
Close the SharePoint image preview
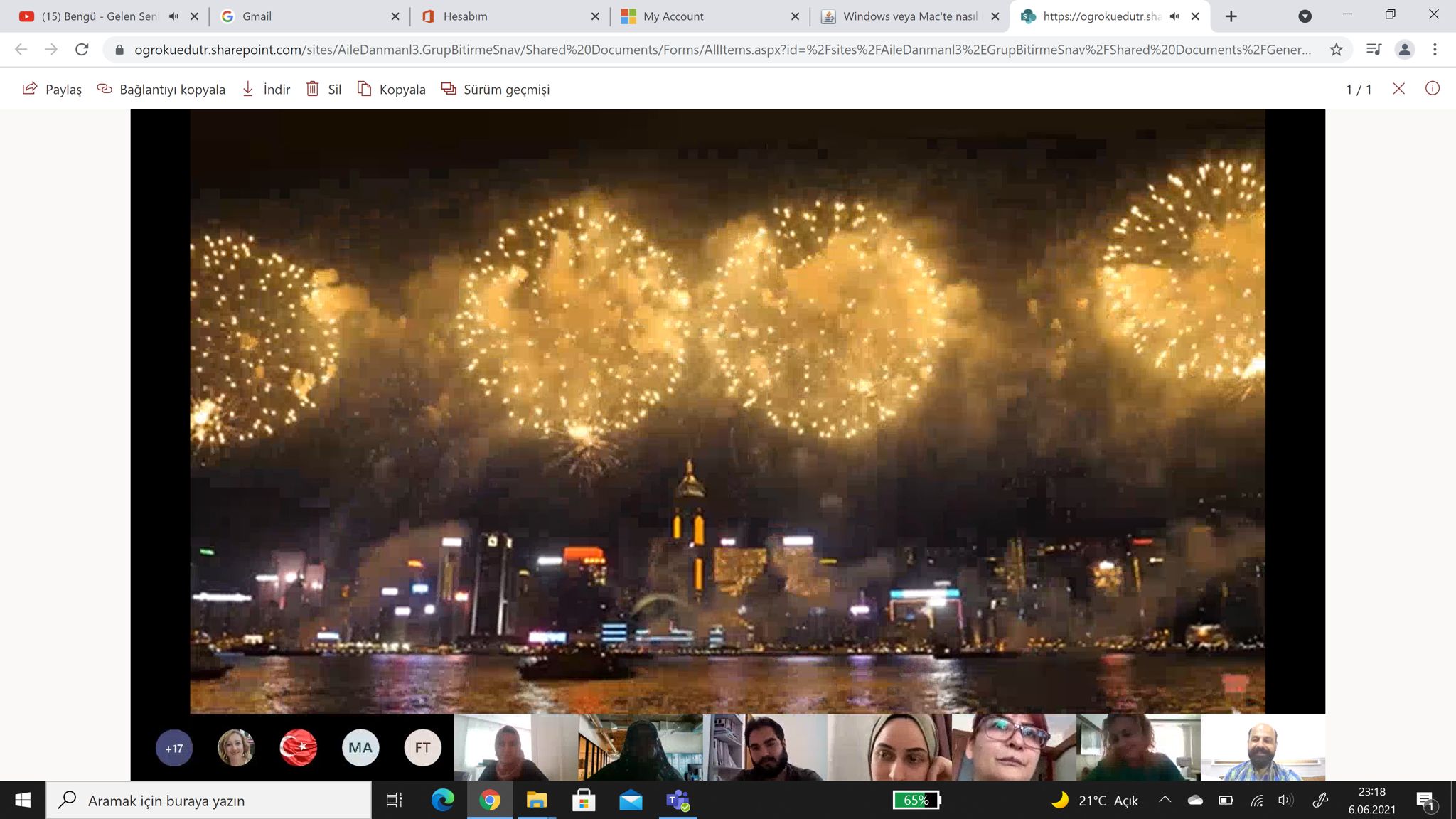1398,89
